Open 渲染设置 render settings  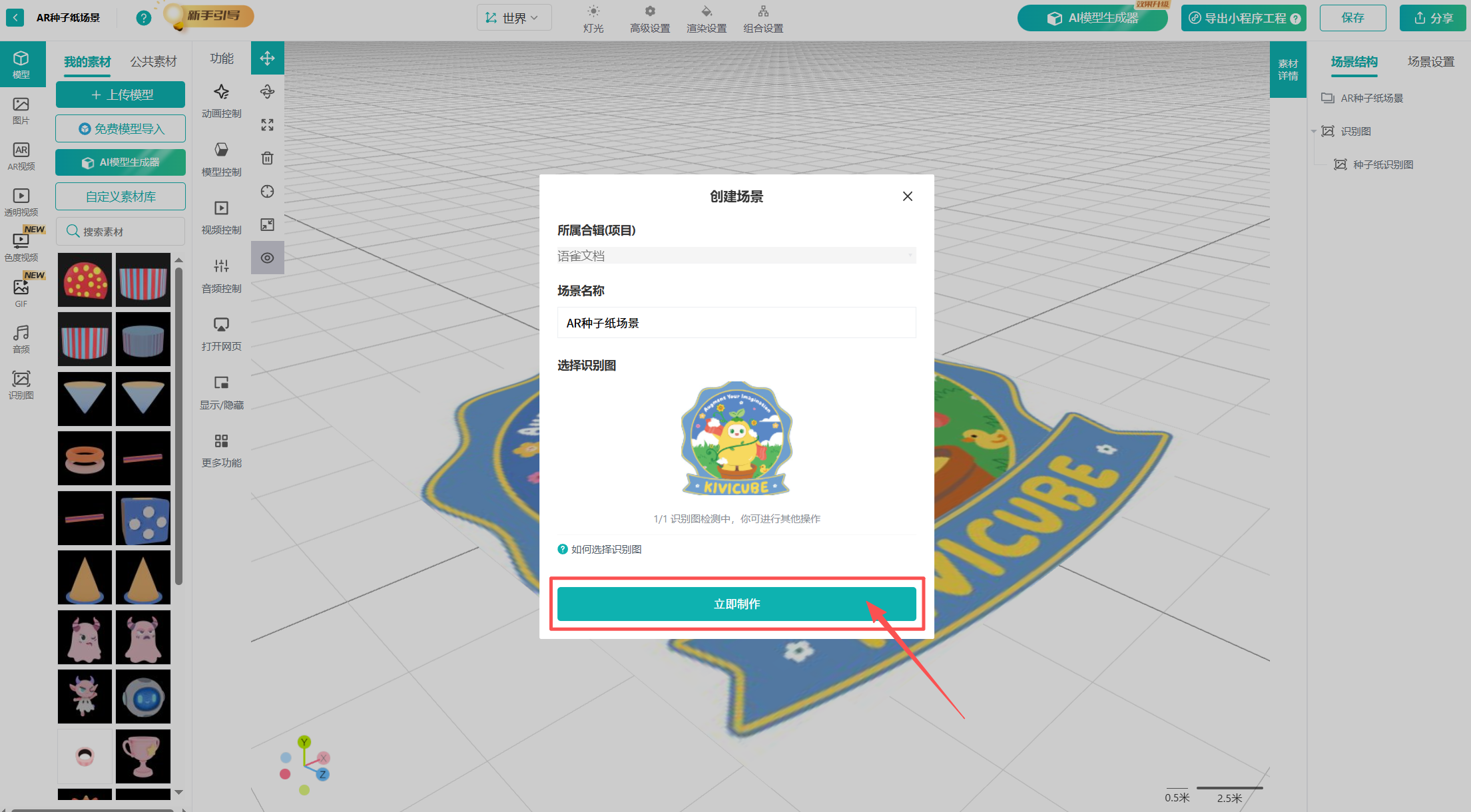pyautogui.click(x=706, y=18)
